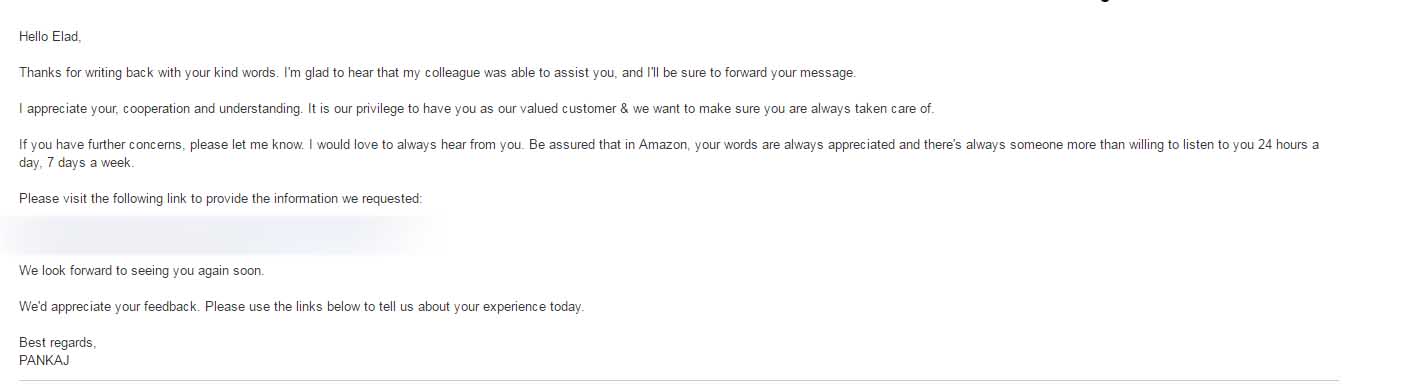Click the phrase "24 hours a" at the line end
1403x386 pixels.
pos(1289,145)
